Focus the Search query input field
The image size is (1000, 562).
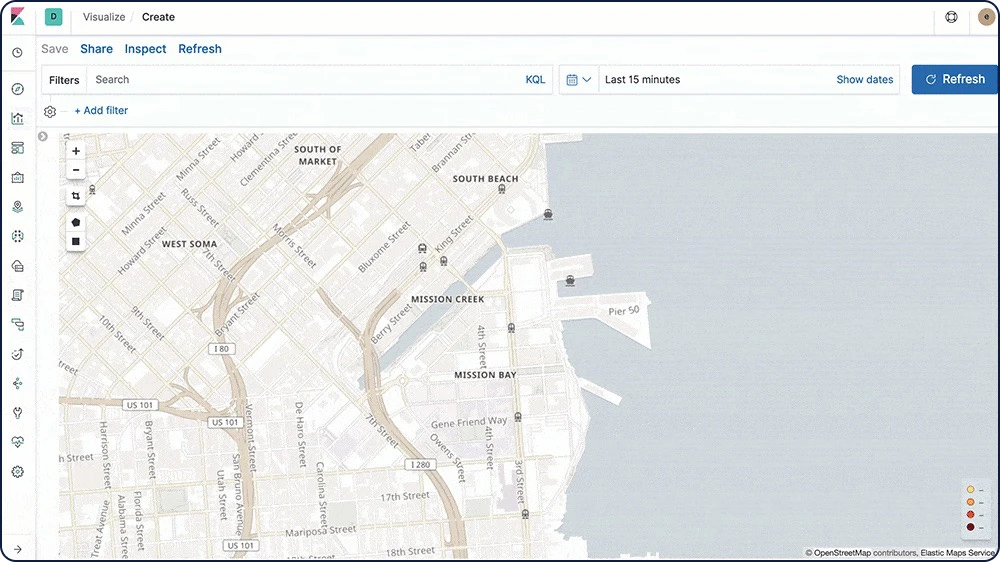coord(306,80)
